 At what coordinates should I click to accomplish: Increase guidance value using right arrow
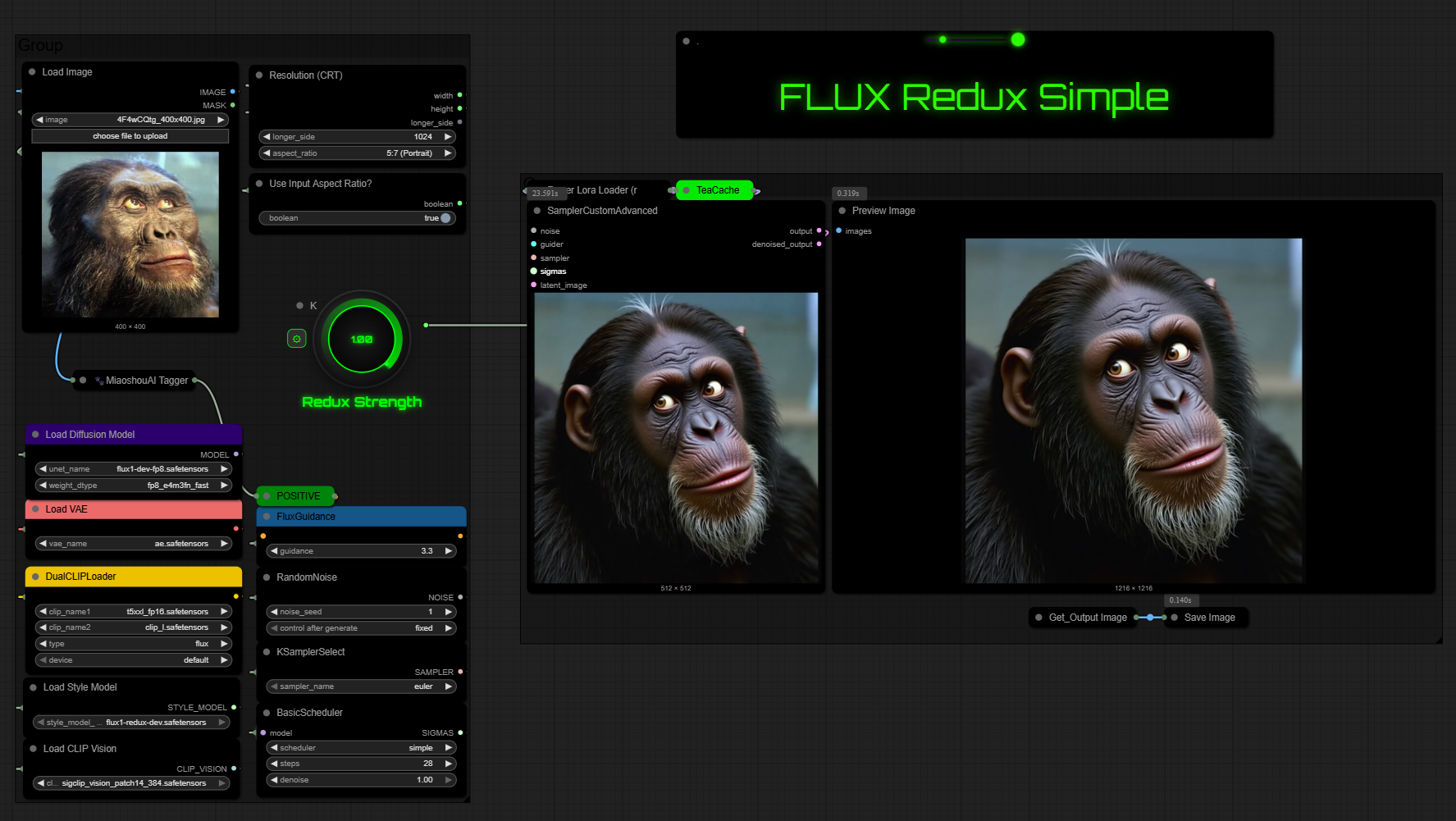pos(449,551)
